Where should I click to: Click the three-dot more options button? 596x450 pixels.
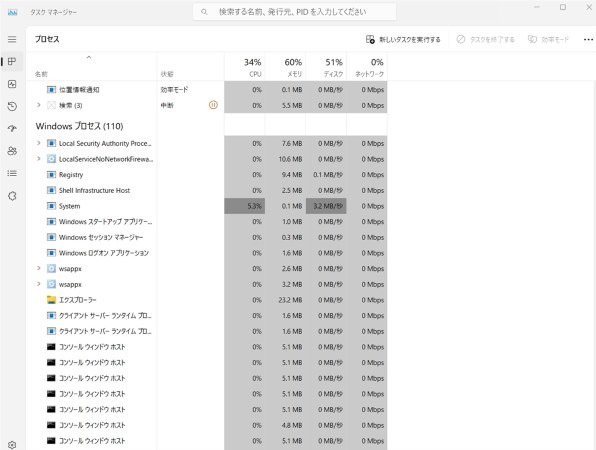pyautogui.click(x=588, y=40)
